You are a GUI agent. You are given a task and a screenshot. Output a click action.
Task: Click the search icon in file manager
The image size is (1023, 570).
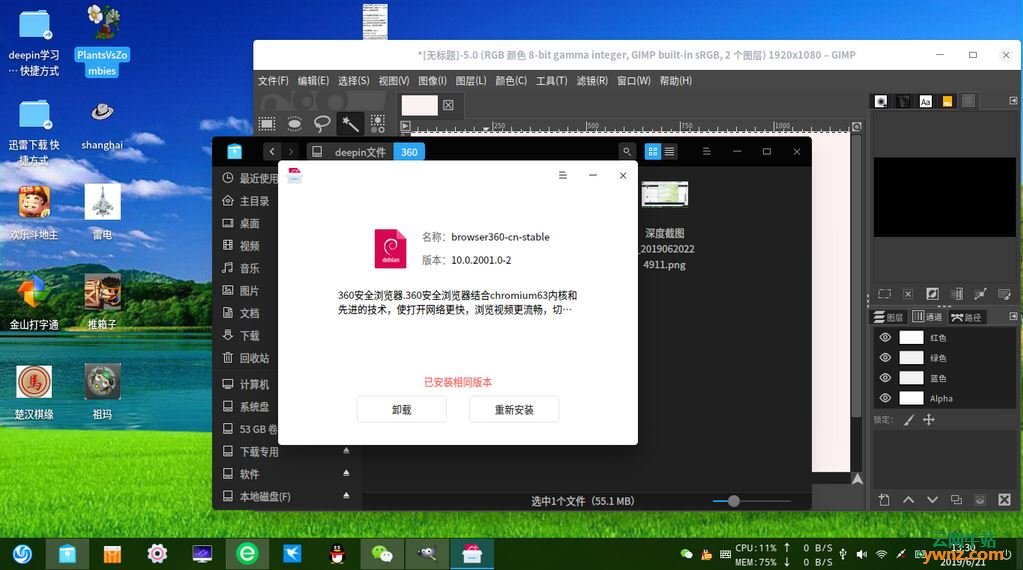point(627,151)
